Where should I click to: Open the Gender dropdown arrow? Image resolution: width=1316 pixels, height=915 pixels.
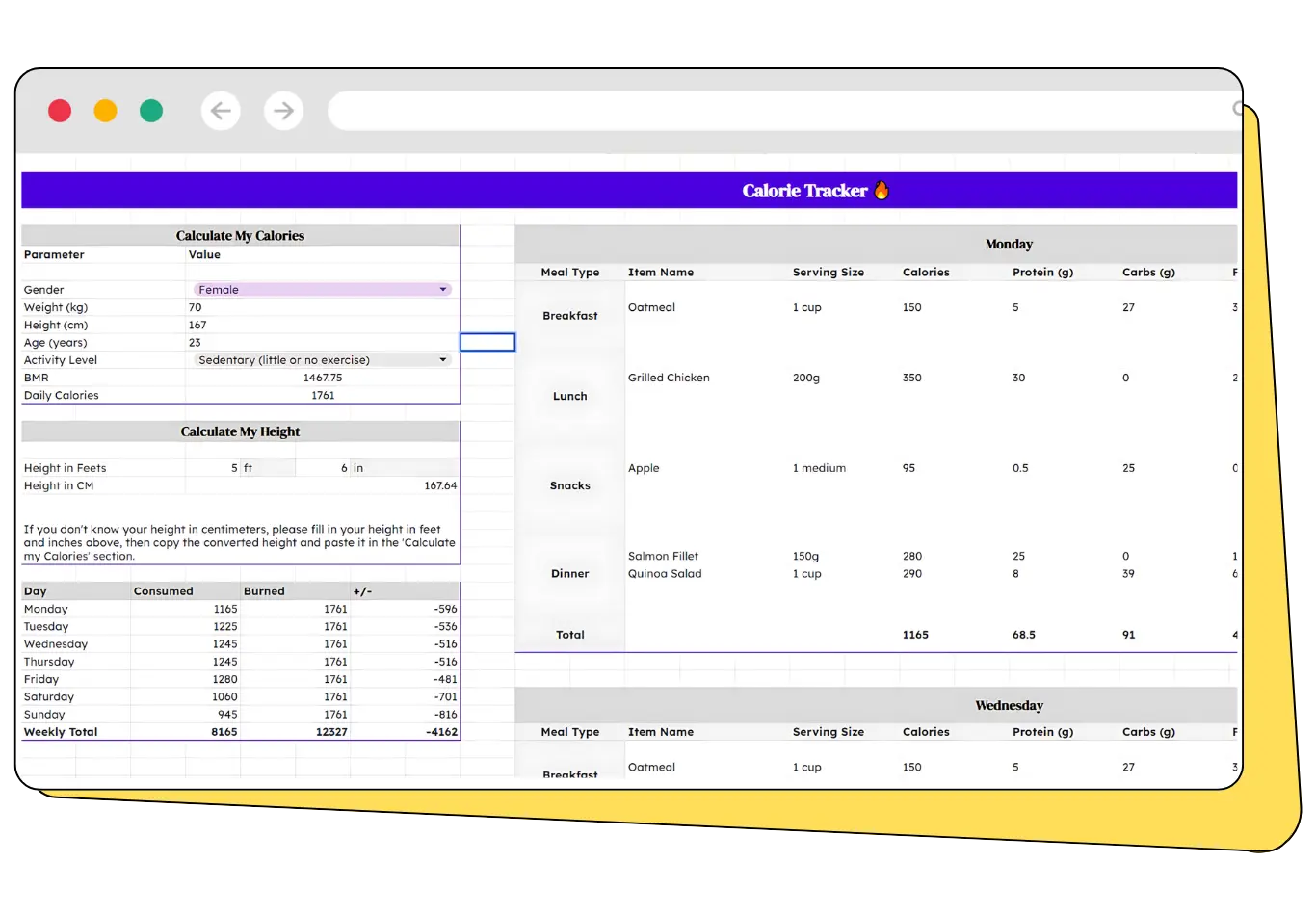(443, 290)
